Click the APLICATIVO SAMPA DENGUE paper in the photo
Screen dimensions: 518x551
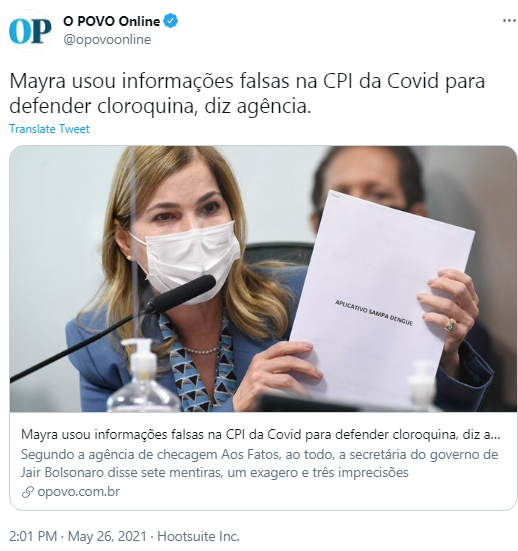(381, 299)
